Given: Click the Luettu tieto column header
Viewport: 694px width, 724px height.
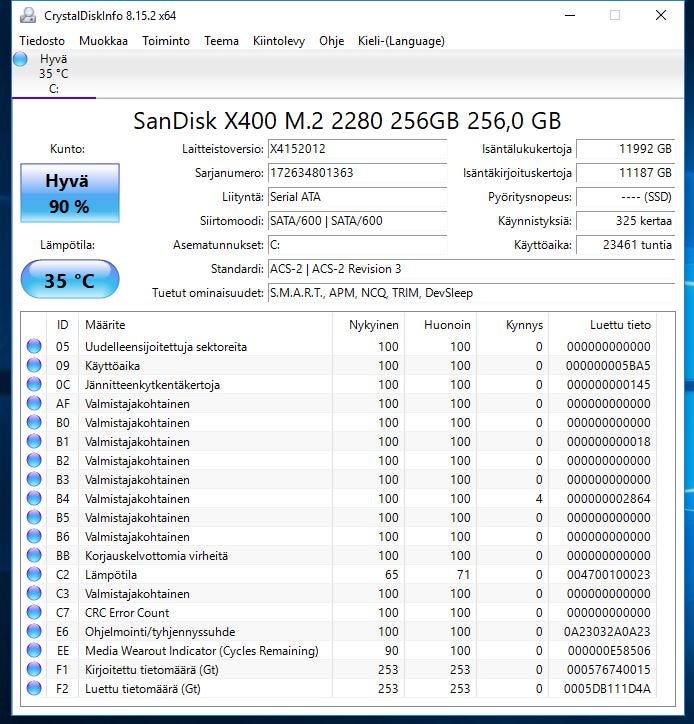Looking at the screenshot, I should pyautogui.click(x=603, y=325).
